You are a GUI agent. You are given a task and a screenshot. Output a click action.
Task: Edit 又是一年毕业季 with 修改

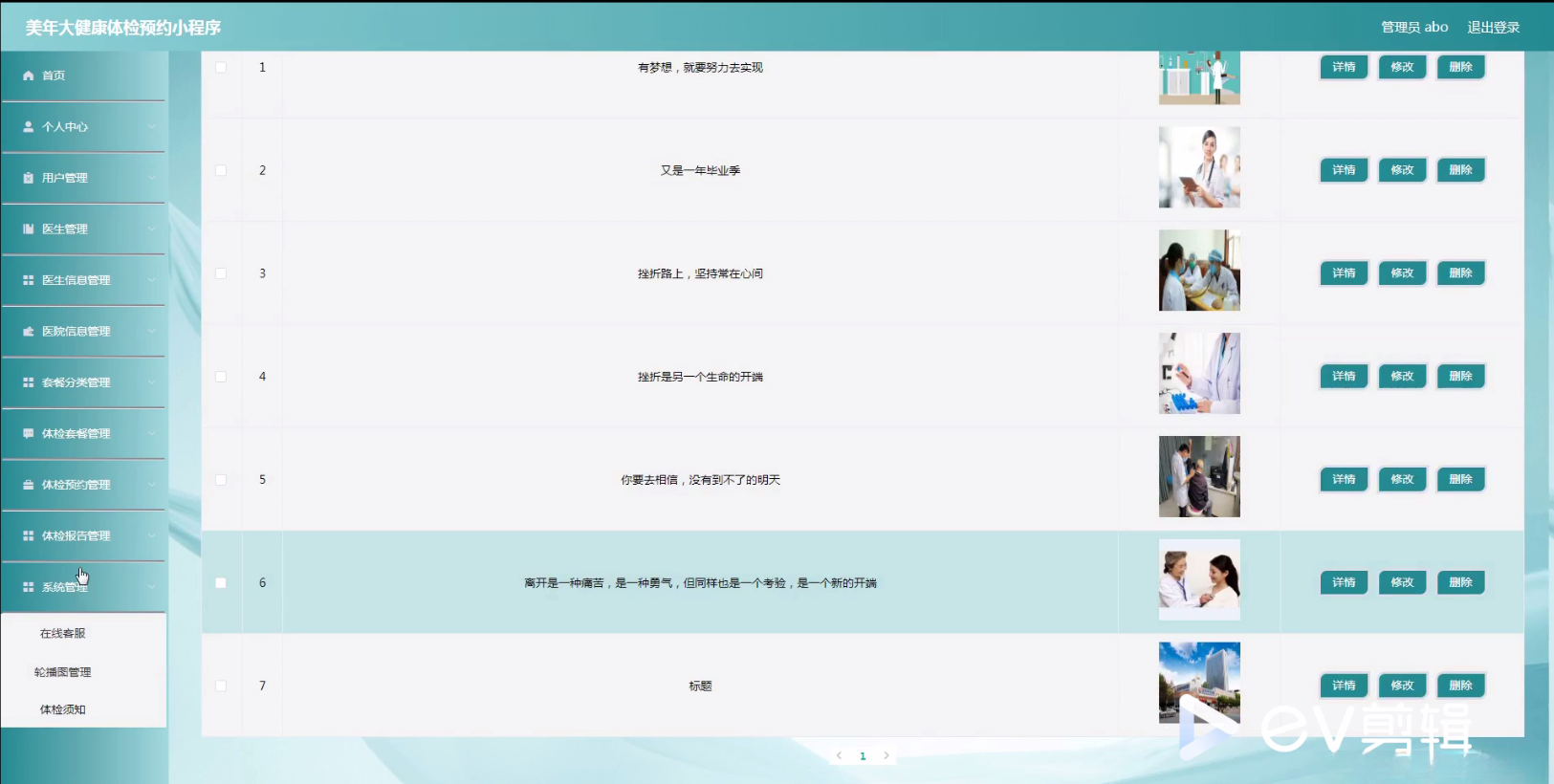1402,170
